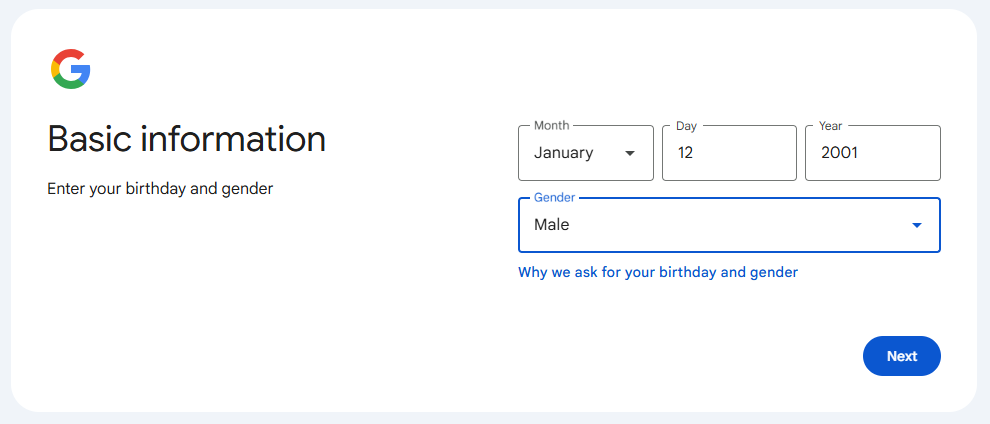Screen dimensions: 990x424
Task: Click the Month dropdown arrow
Action: (629, 153)
